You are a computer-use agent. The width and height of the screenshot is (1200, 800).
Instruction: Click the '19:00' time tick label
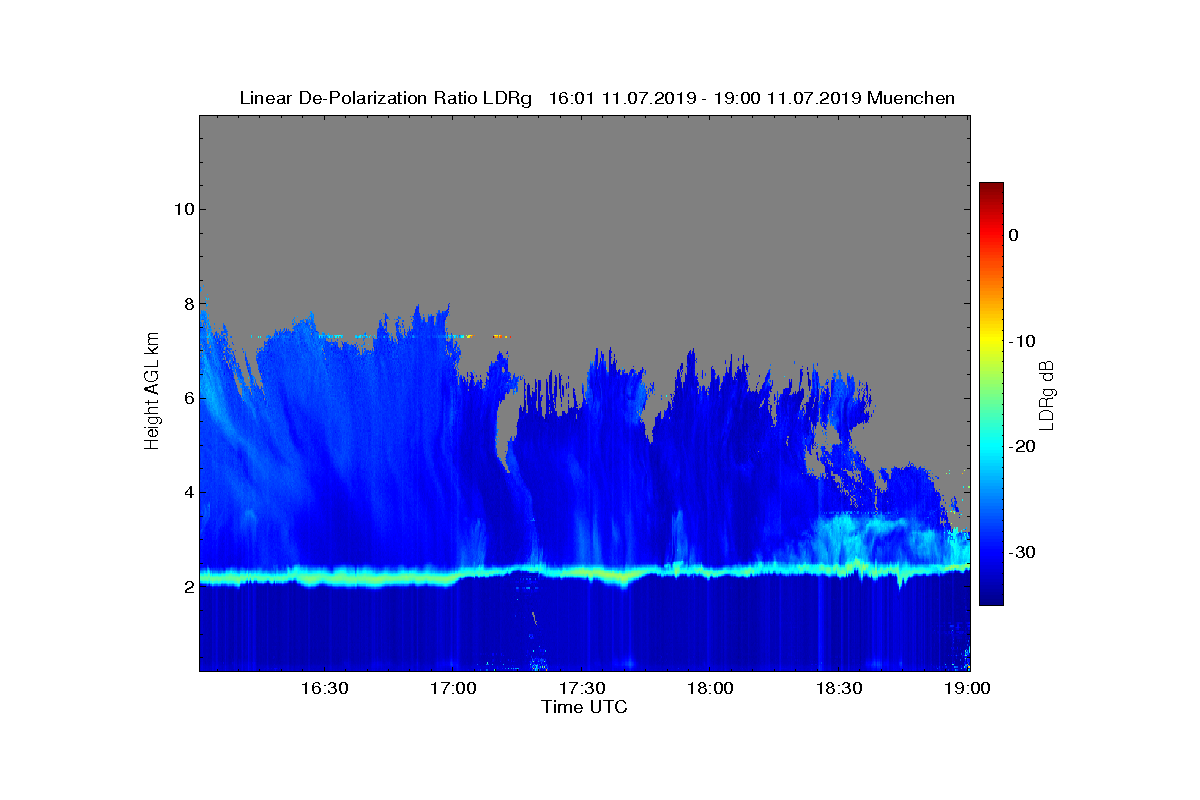[969, 688]
